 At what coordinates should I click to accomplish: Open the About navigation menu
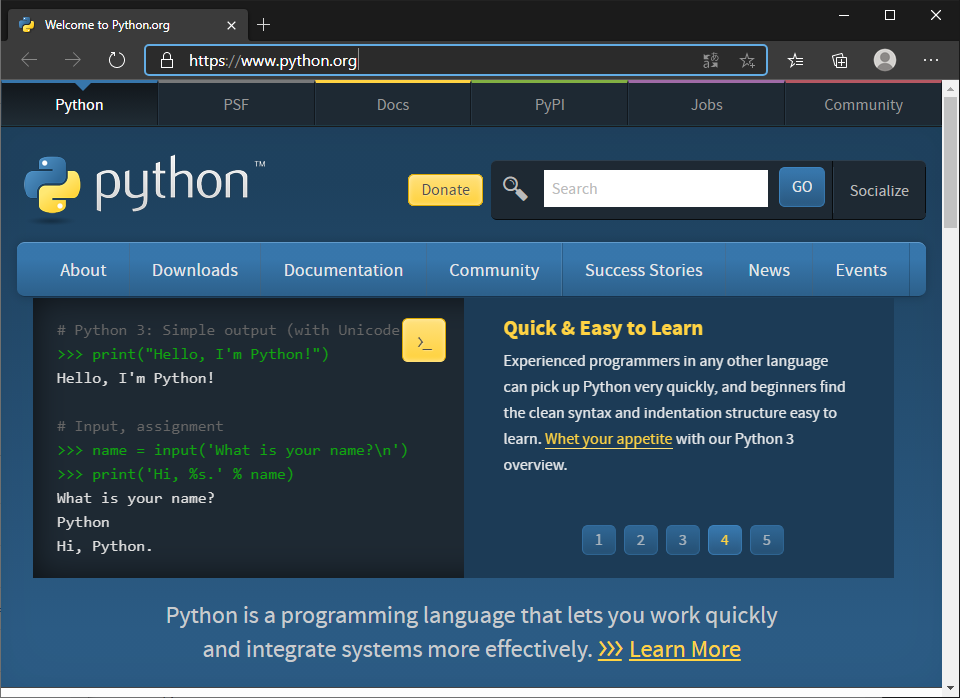tap(83, 270)
